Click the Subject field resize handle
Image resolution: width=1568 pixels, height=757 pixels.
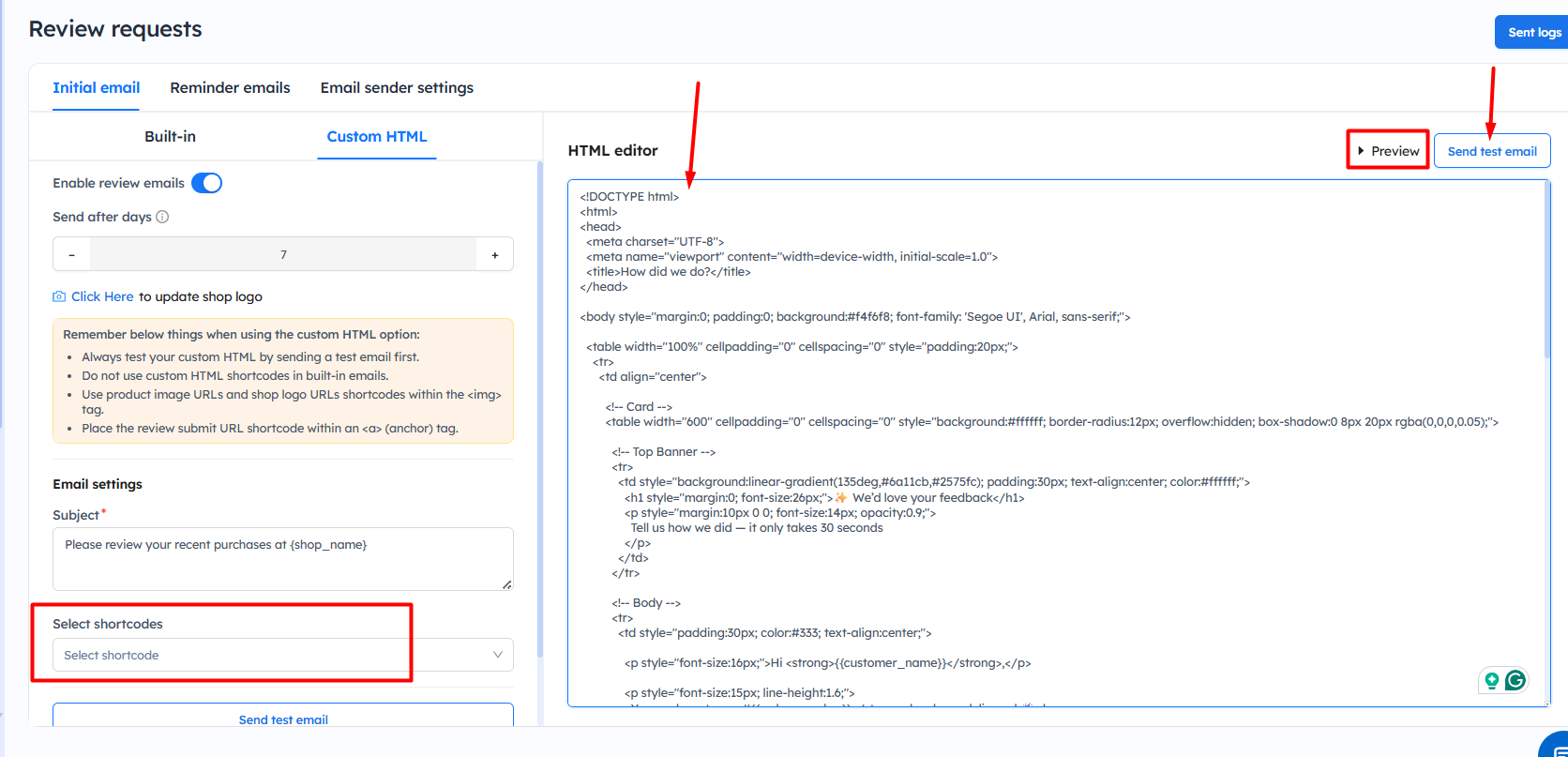pyautogui.click(x=506, y=583)
